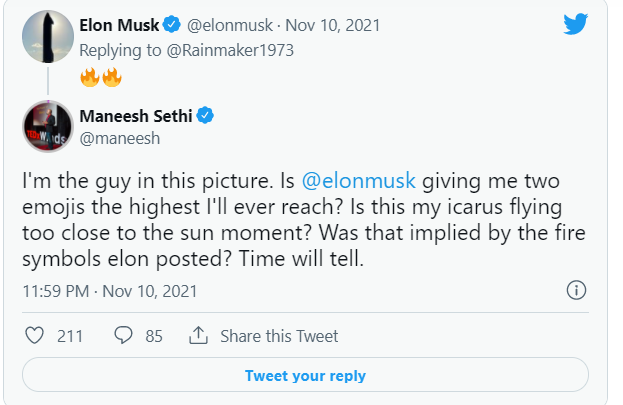Click the share arrow icon
Viewport: 623px width, 405px height.
[x=197, y=336]
